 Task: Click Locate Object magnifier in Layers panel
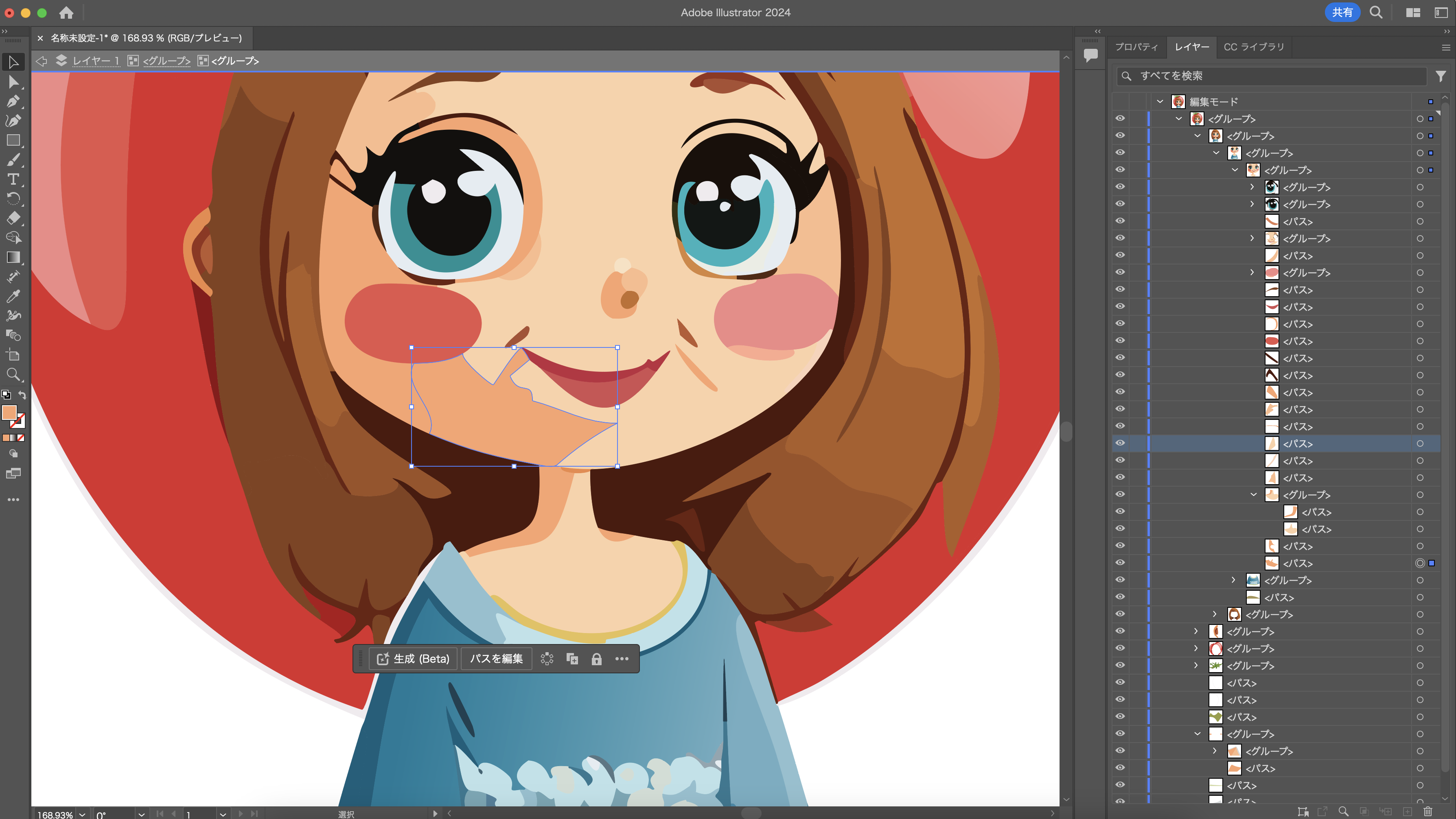pos(1344,811)
